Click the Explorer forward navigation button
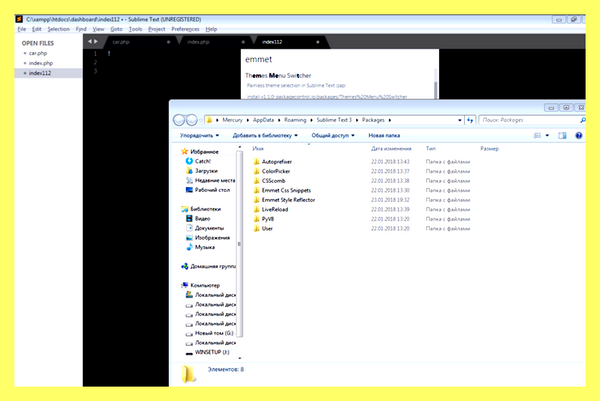 [191, 120]
